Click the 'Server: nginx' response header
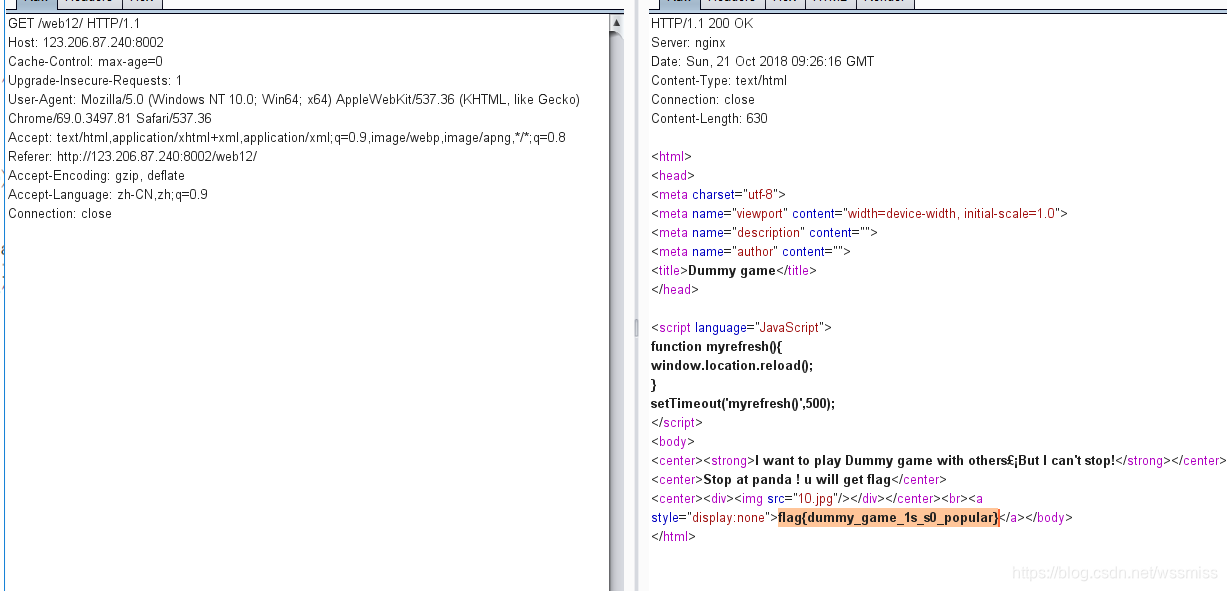 click(x=688, y=42)
